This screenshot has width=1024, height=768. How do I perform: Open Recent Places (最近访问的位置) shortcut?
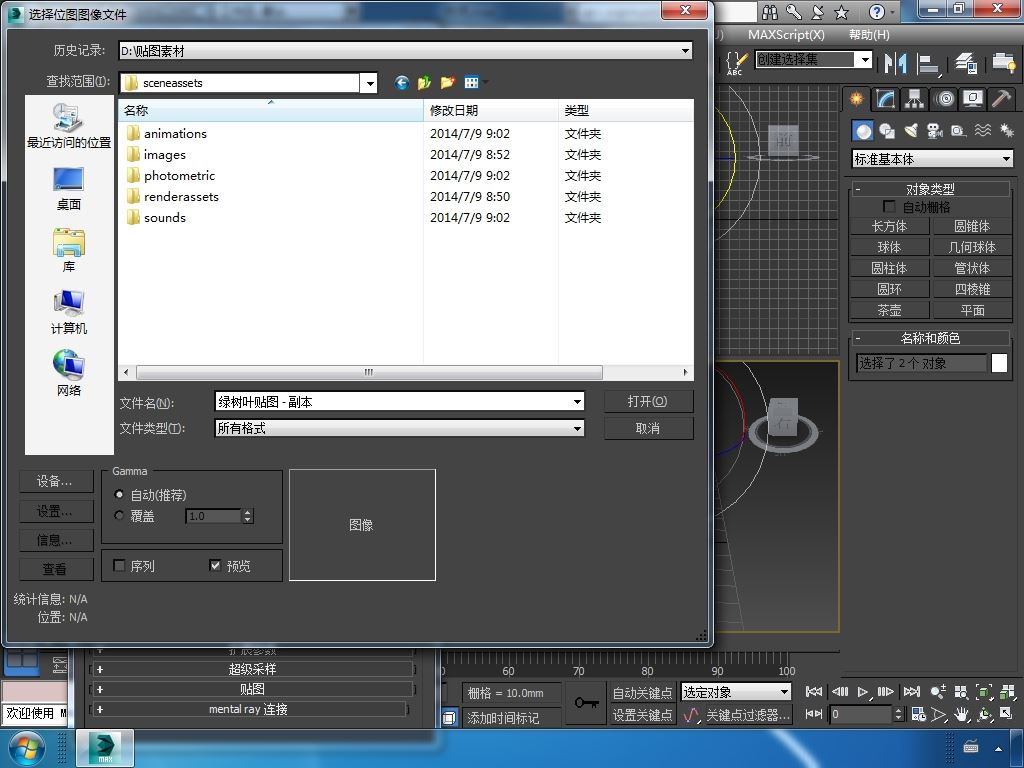click(69, 127)
